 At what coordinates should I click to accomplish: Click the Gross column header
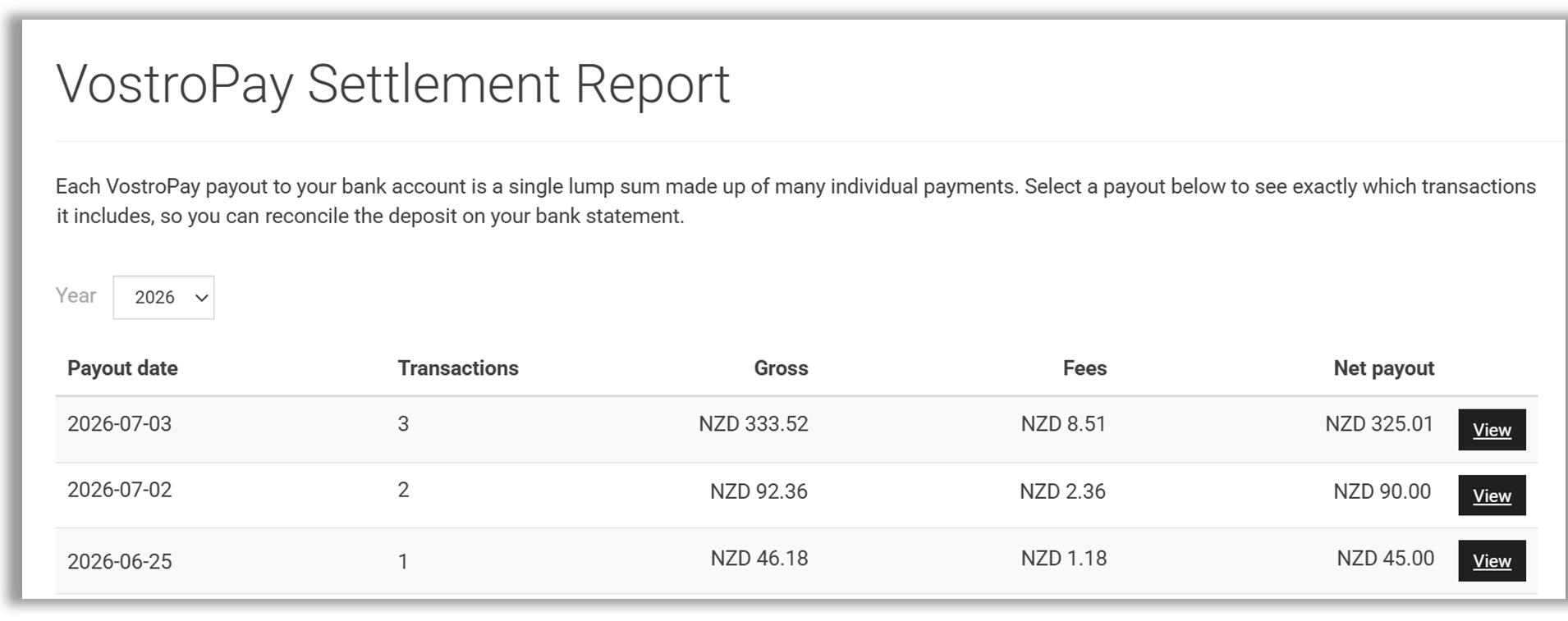coord(781,368)
